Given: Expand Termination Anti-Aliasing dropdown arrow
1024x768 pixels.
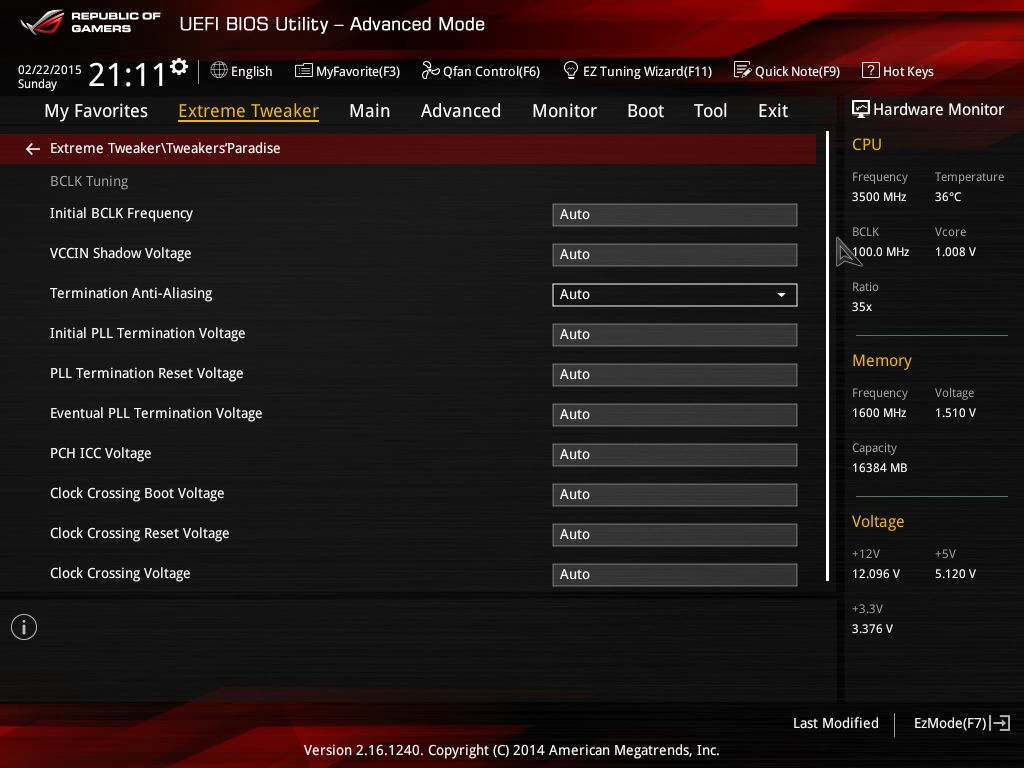Looking at the screenshot, I should click(x=781, y=295).
